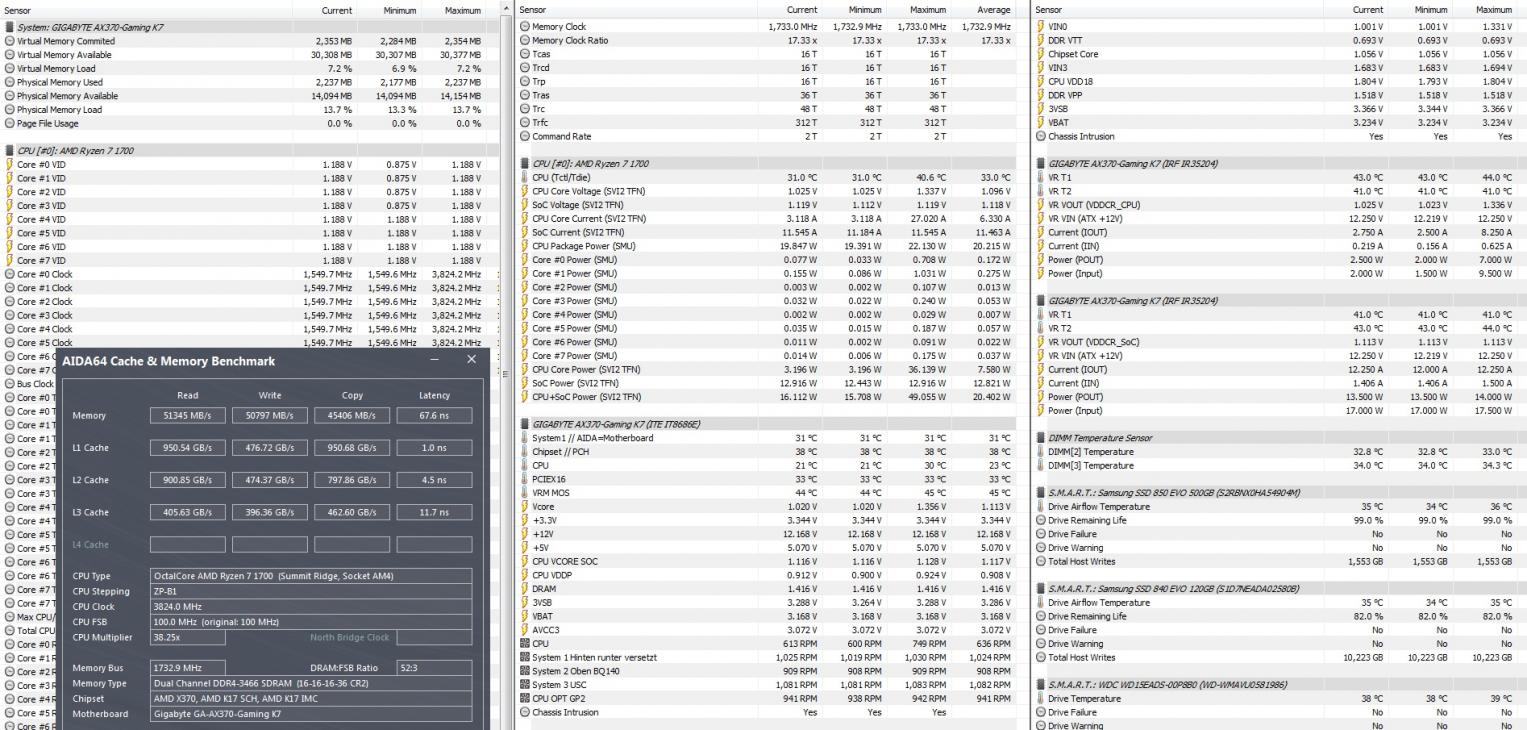Click the icon beside Page File Usage

[x=9, y=123]
